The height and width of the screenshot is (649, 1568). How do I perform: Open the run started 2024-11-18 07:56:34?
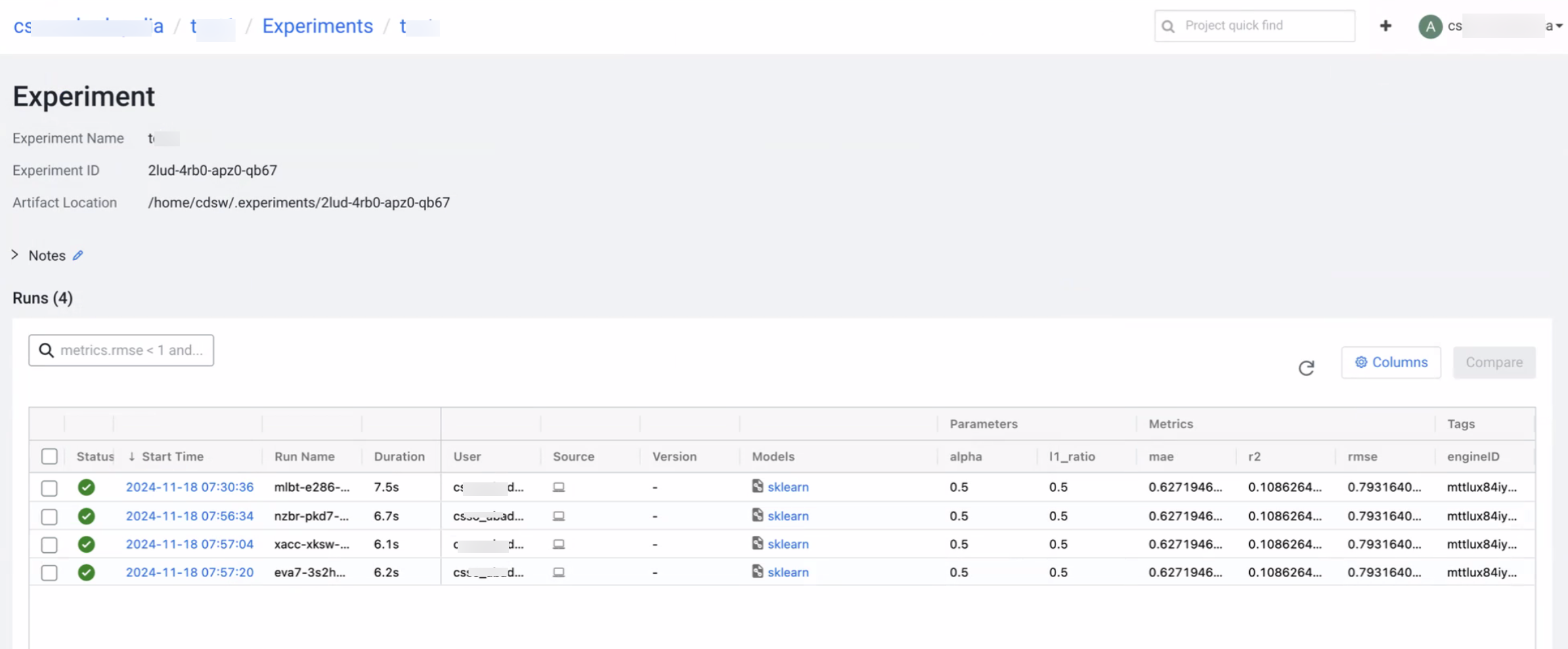pyautogui.click(x=190, y=516)
